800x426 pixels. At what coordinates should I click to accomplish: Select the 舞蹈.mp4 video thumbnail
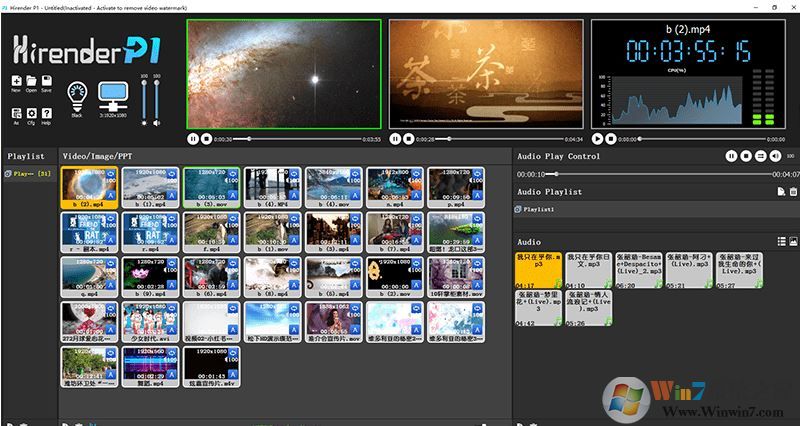(x=151, y=367)
